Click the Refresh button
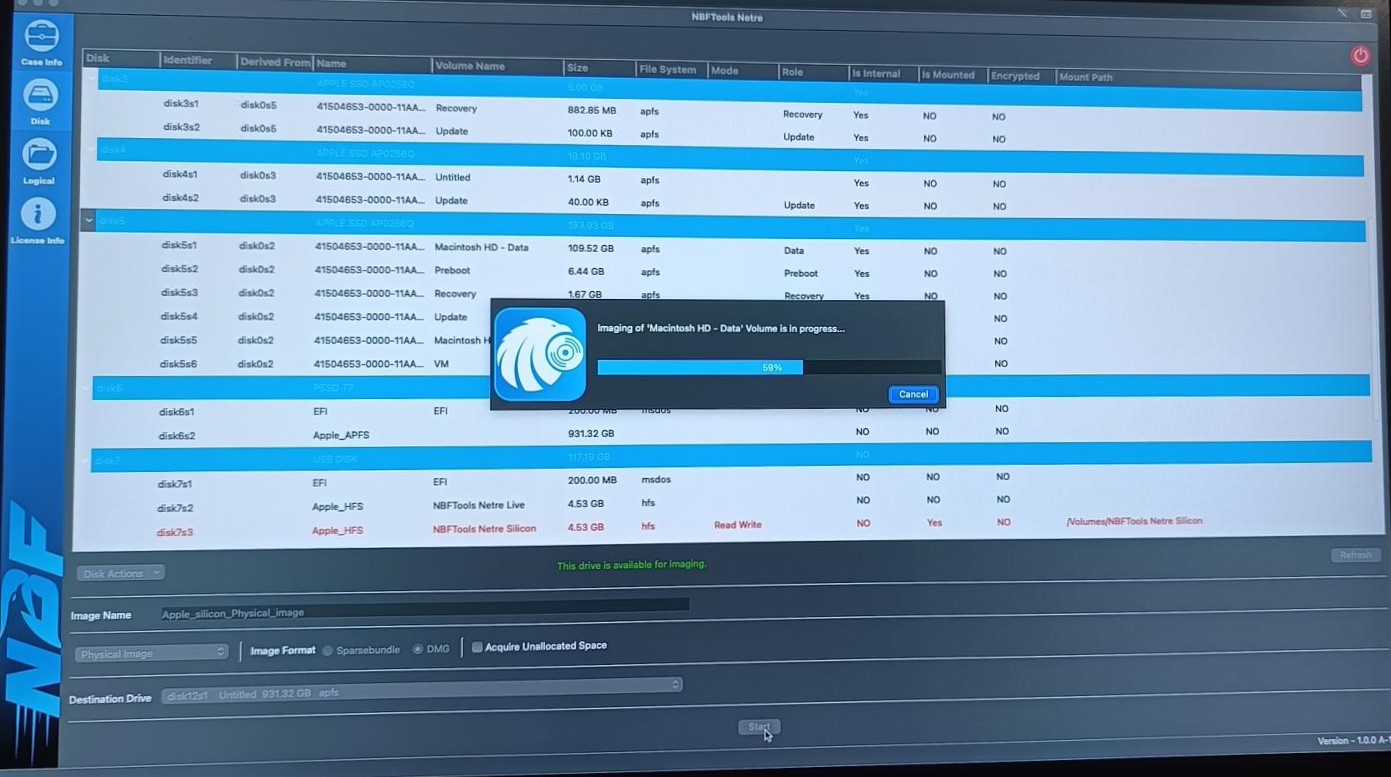1391x777 pixels. click(x=1355, y=555)
